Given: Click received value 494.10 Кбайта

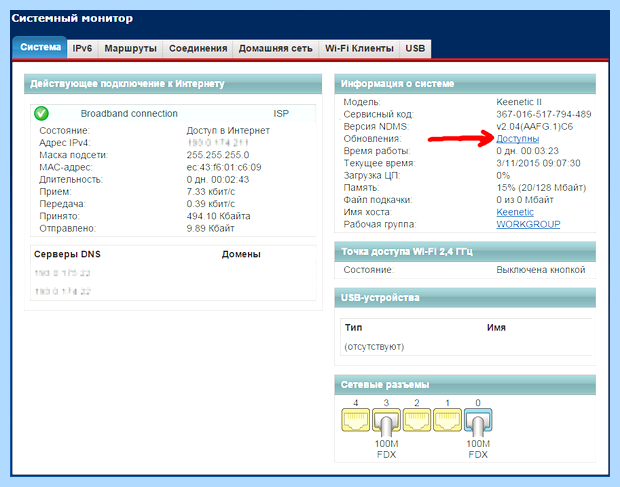Looking at the screenshot, I should click(x=218, y=216).
